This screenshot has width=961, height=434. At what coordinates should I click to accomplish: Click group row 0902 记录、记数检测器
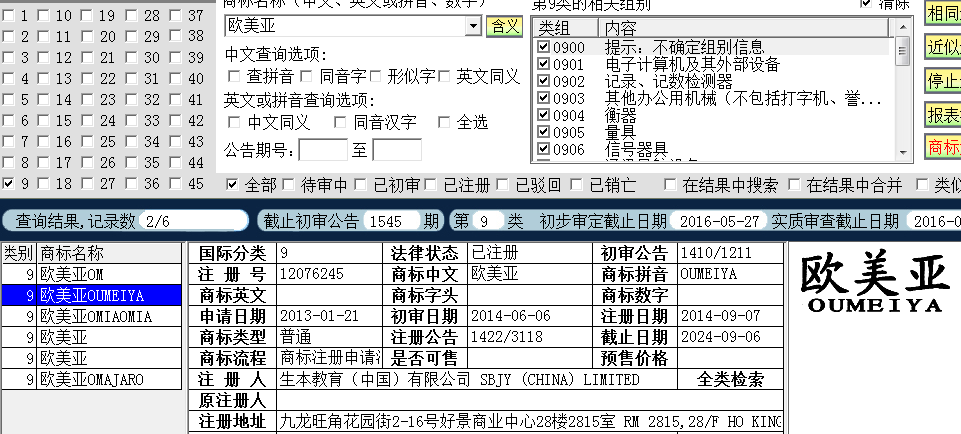pyautogui.click(x=711, y=81)
